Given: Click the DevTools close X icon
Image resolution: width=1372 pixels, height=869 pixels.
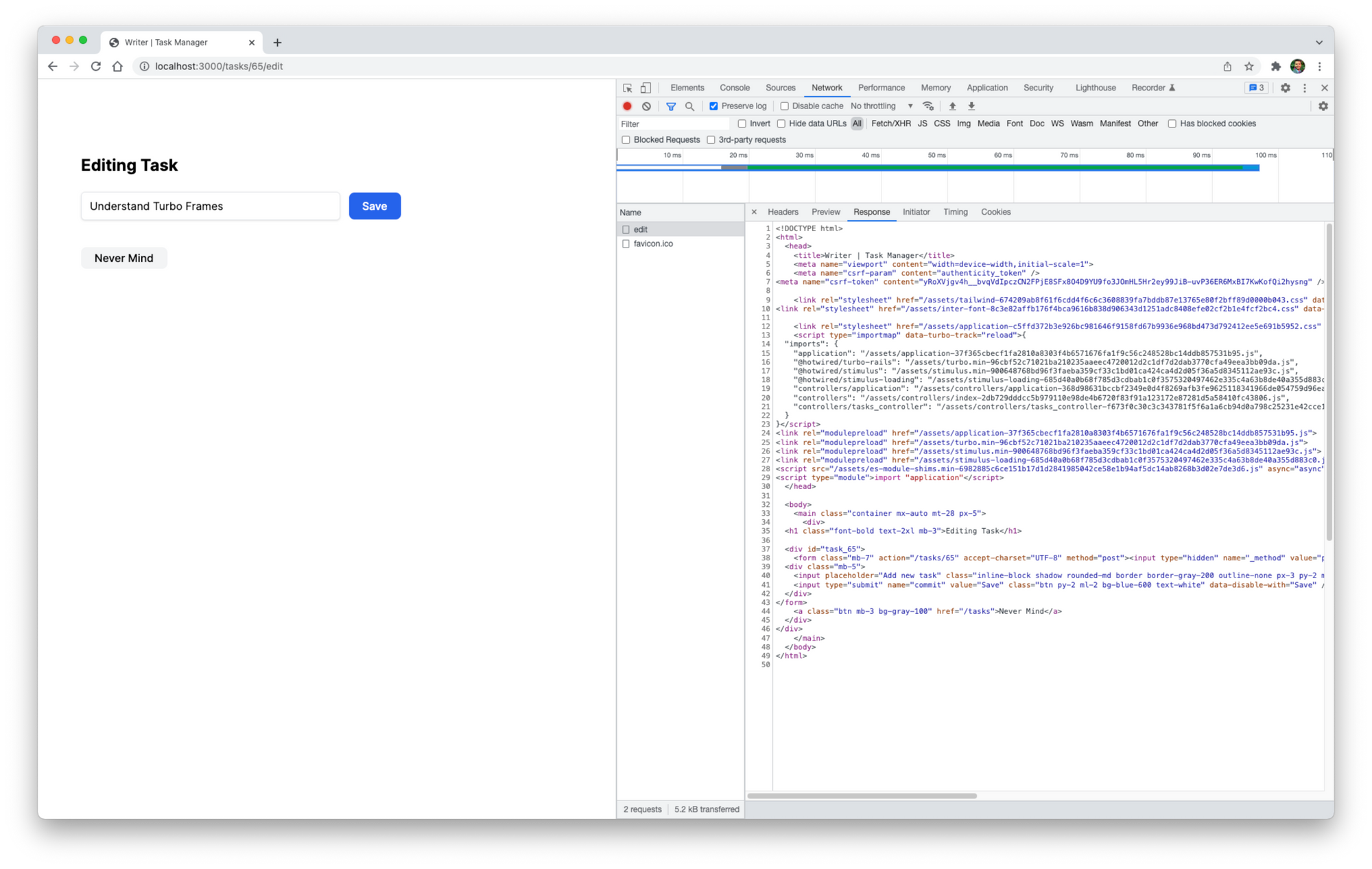Looking at the screenshot, I should point(1324,88).
